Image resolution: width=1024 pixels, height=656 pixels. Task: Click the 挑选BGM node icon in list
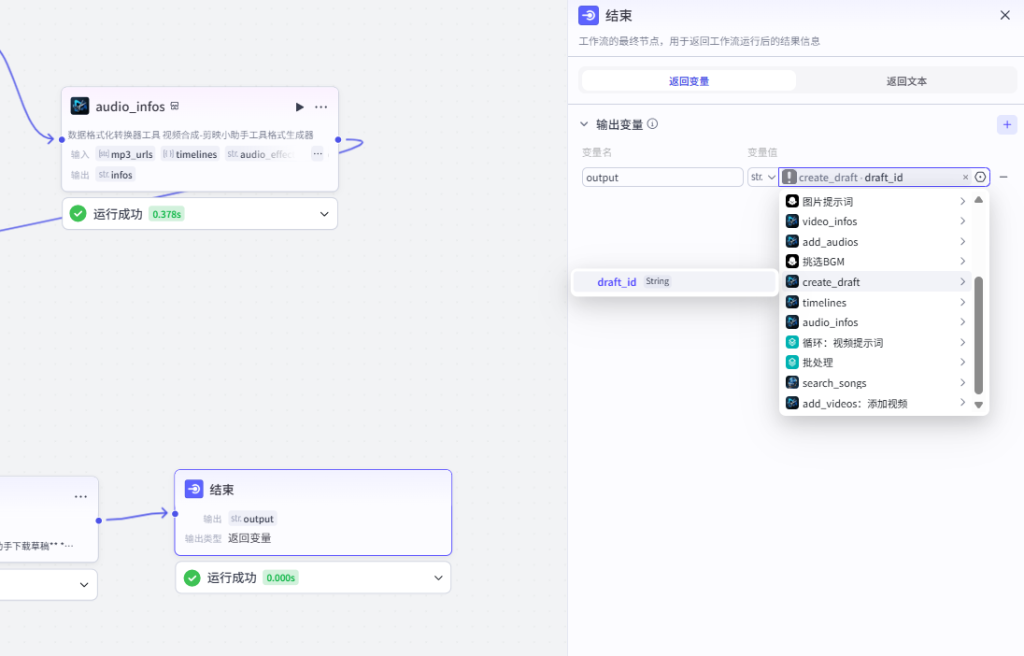point(792,261)
